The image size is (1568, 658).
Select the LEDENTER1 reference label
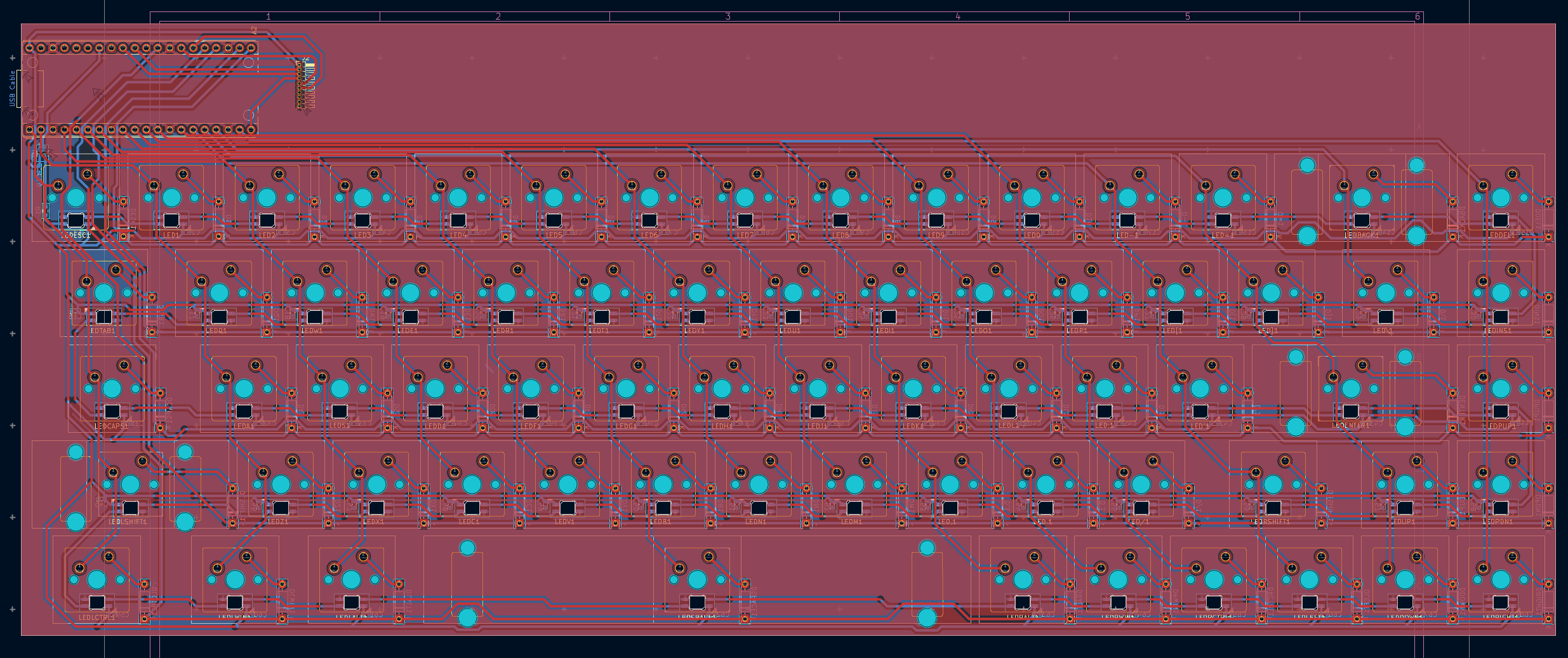pos(1351,425)
